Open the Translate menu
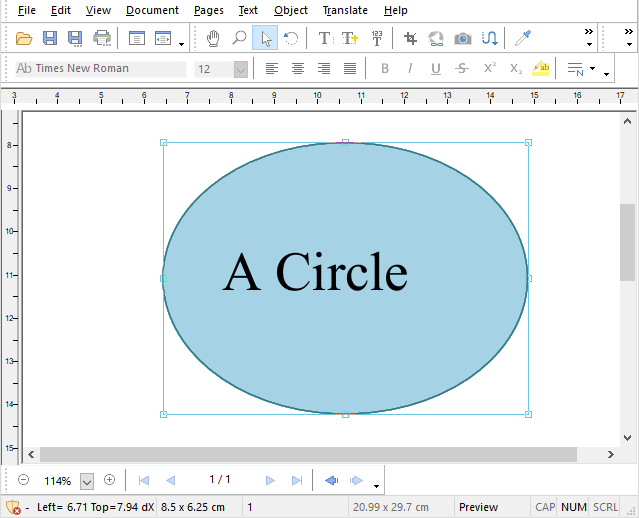This screenshot has width=639, height=518. pos(345,10)
